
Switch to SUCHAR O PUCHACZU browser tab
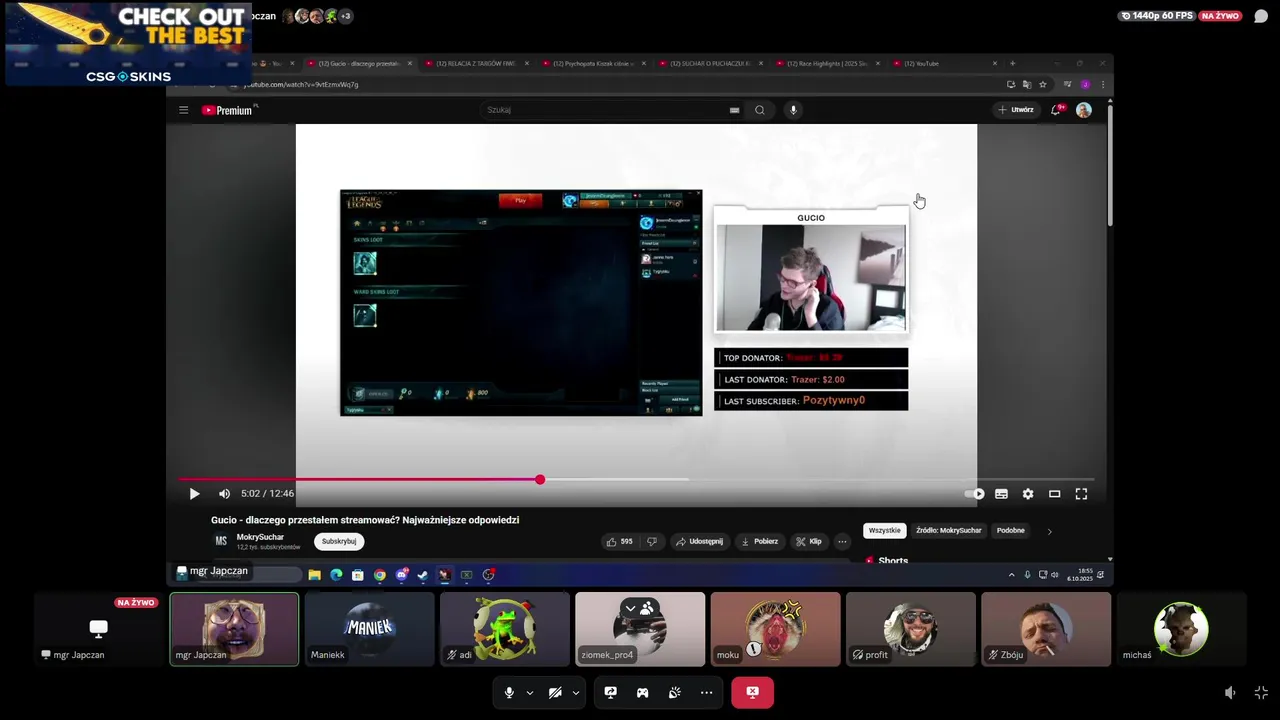coord(711,64)
